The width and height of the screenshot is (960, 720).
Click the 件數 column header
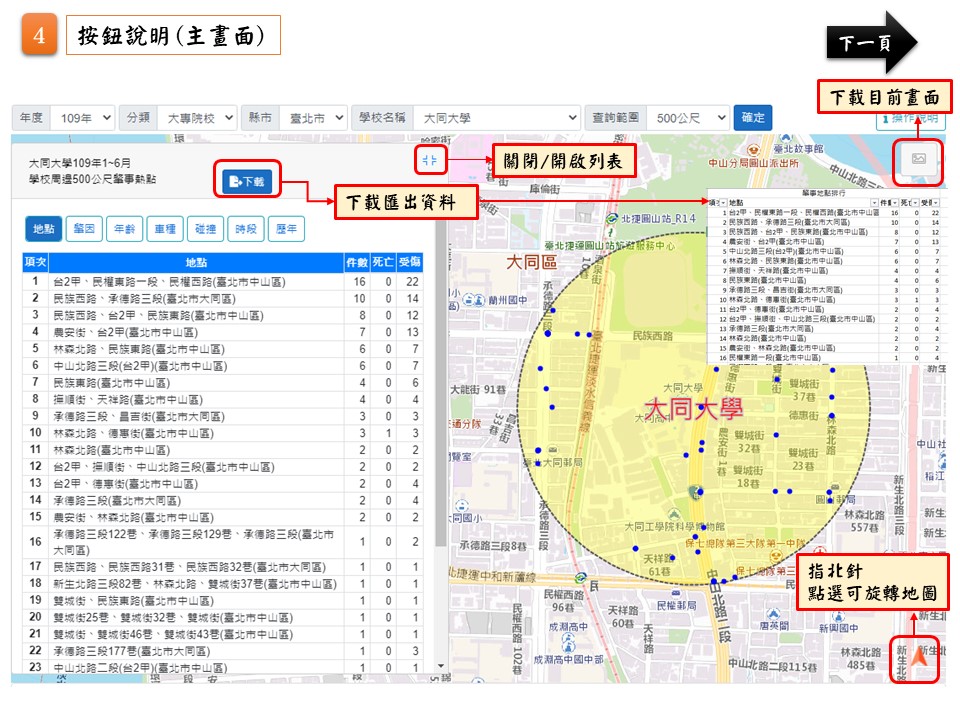click(x=357, y=262)
